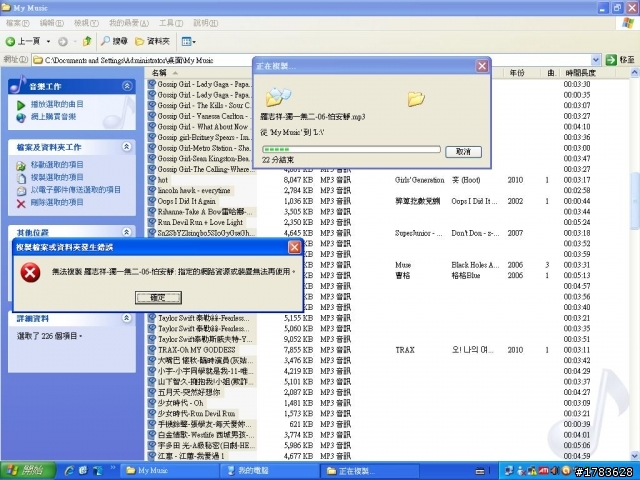Click the file list vertical scrollbar thumb
Image resolution: width=640 pixels, height=480 pixels.
pyautogui.click(x=635, y=201)
